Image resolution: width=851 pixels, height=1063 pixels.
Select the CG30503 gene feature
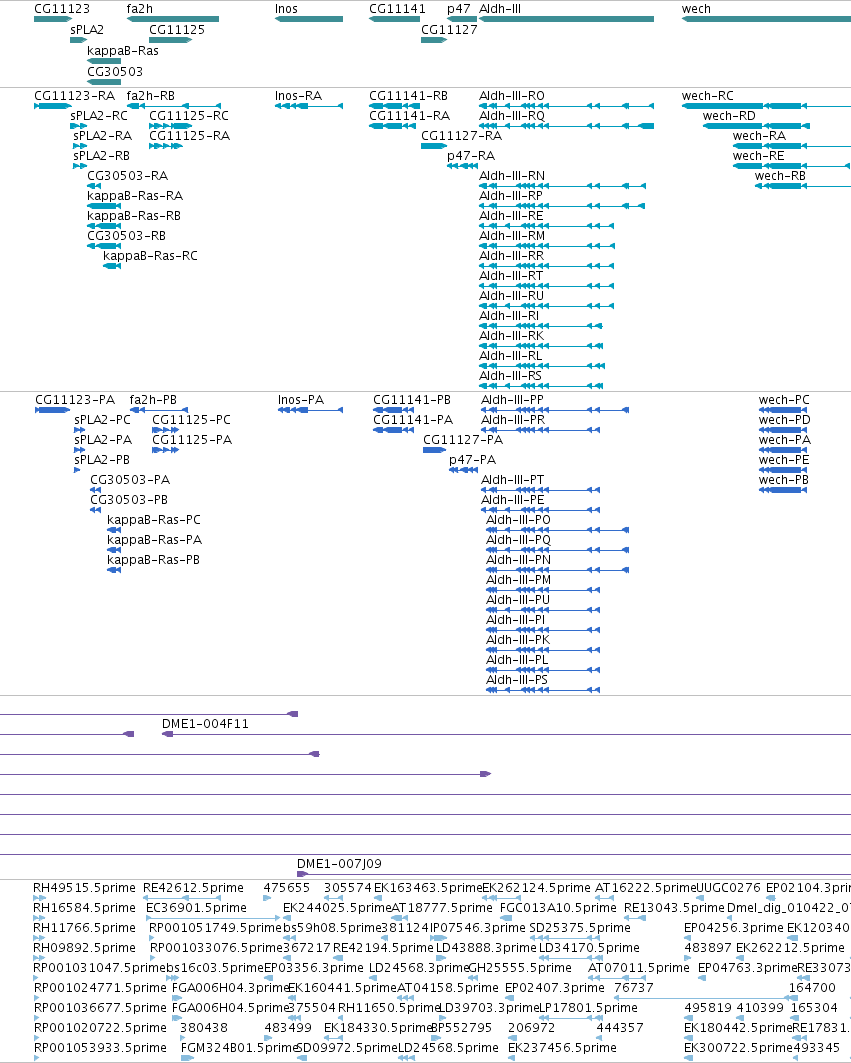pos(104,82)
